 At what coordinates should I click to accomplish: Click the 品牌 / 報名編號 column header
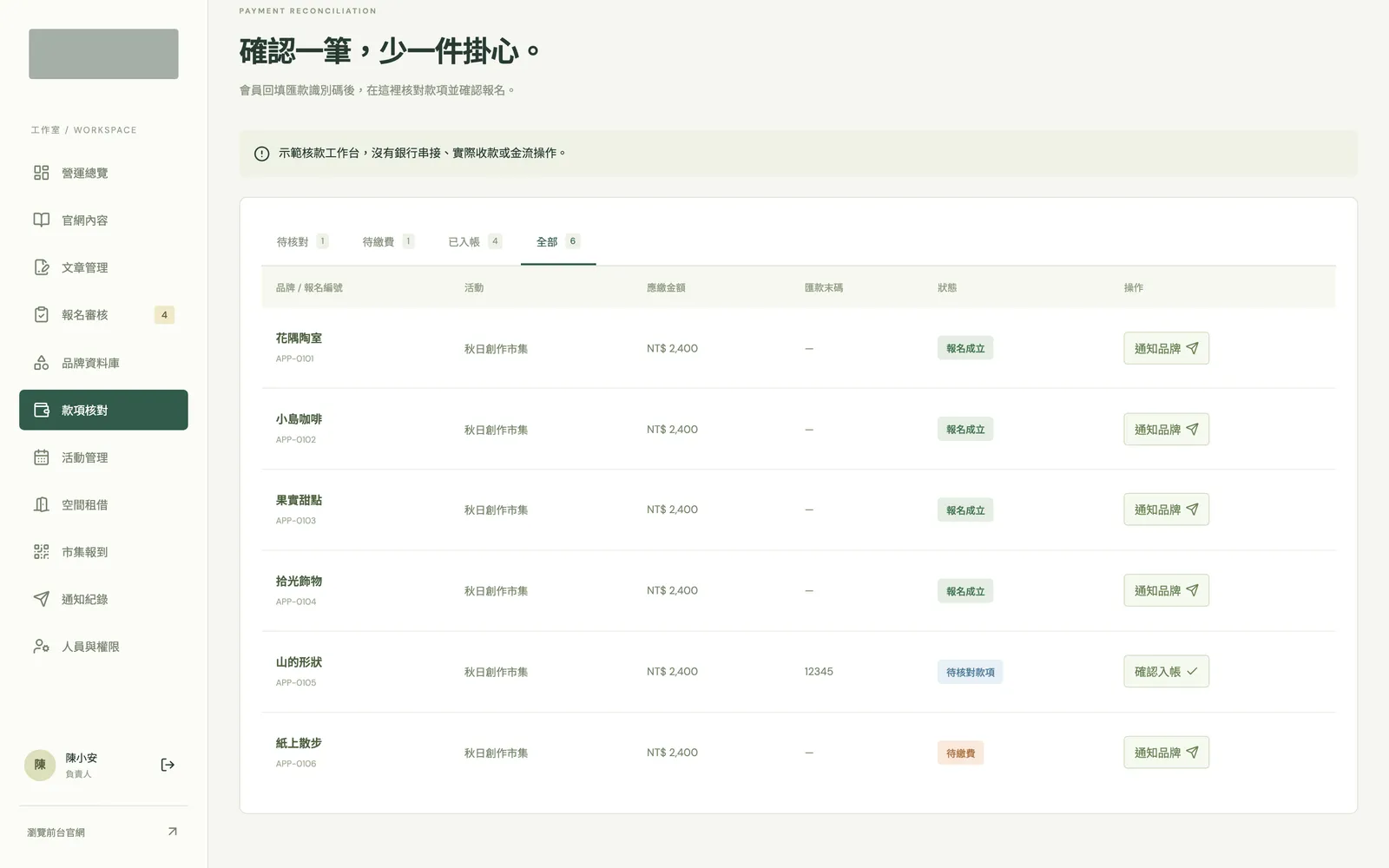(309, 287)
